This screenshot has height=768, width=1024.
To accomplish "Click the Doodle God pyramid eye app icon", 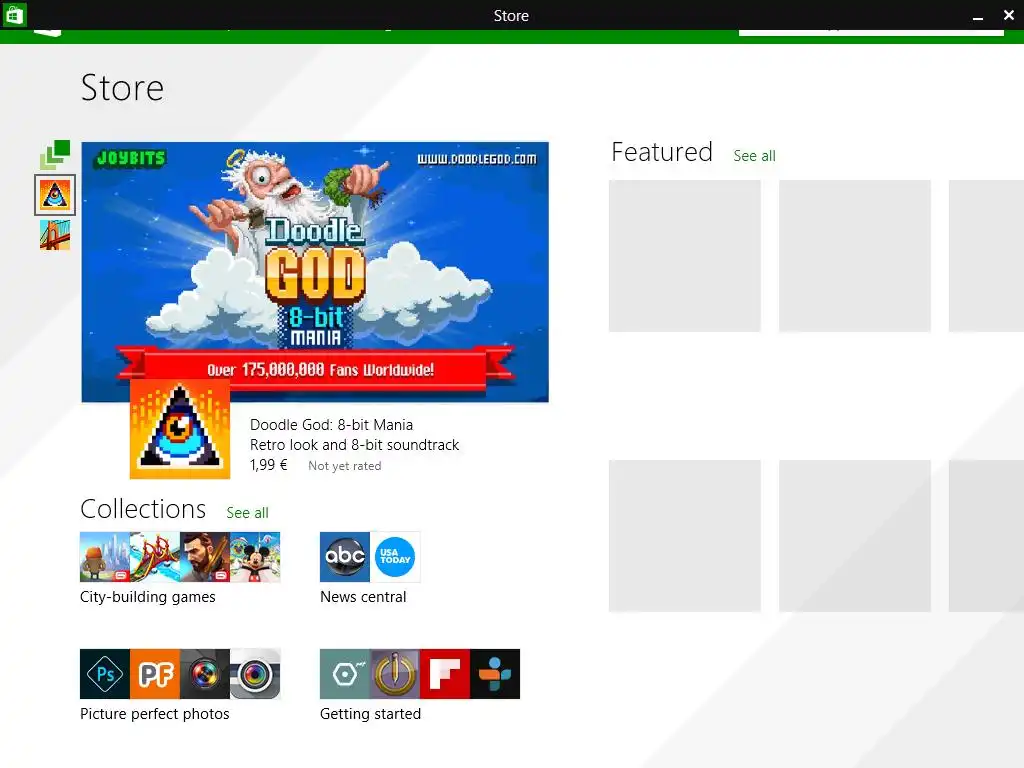I will point(180,429).
